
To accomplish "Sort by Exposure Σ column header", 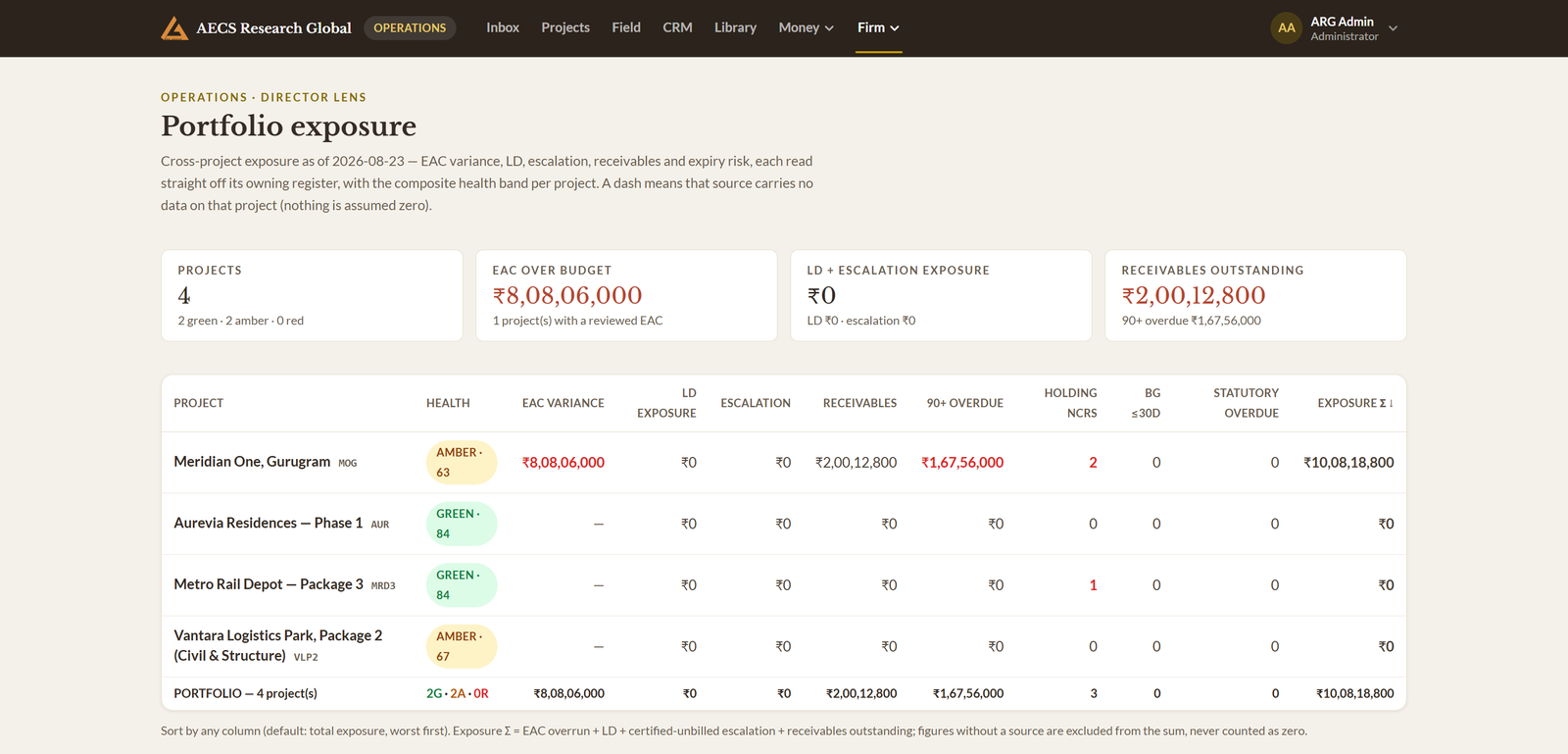I will click(1355, 403).
